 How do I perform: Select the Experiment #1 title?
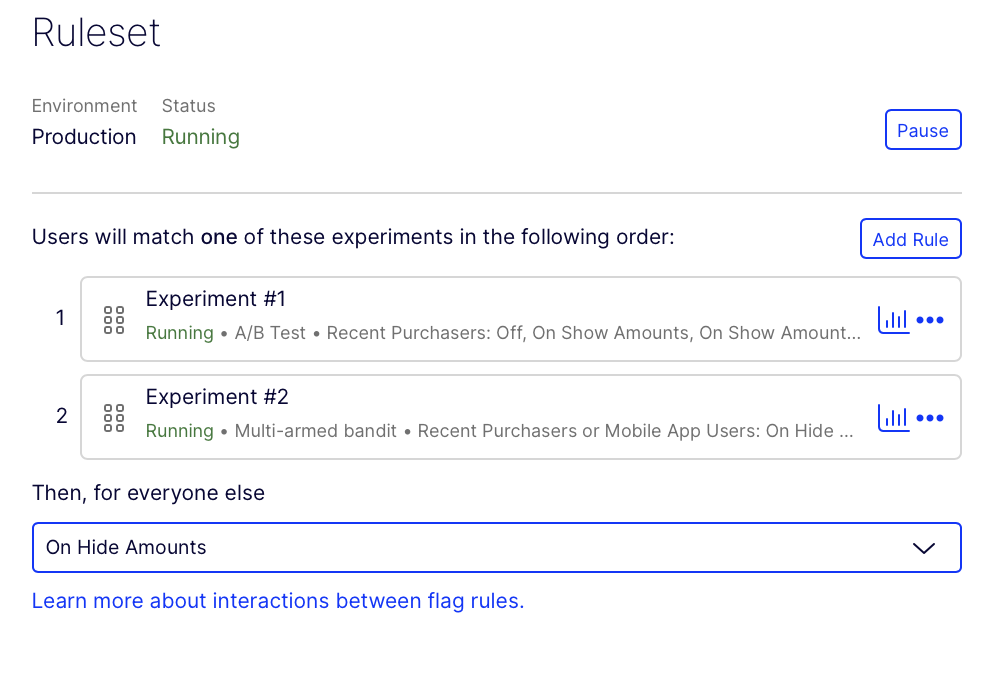[216, 299]
